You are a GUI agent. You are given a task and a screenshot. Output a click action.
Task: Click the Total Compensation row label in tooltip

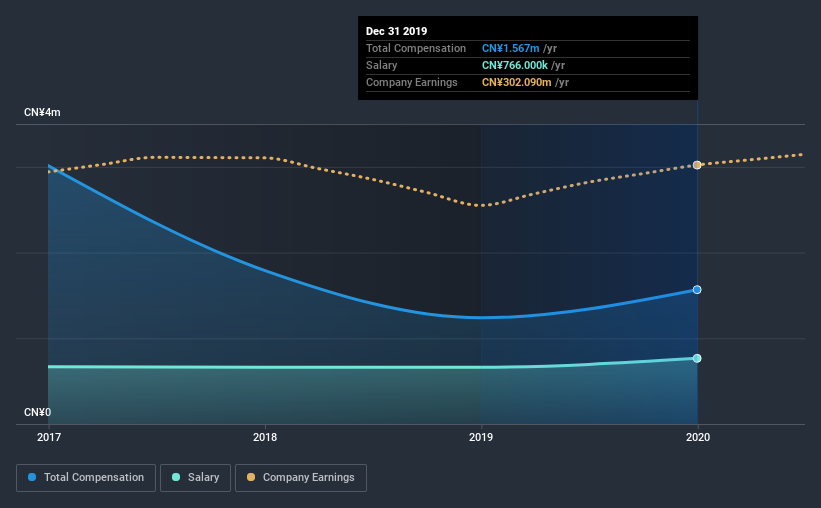tap(416, 48)
